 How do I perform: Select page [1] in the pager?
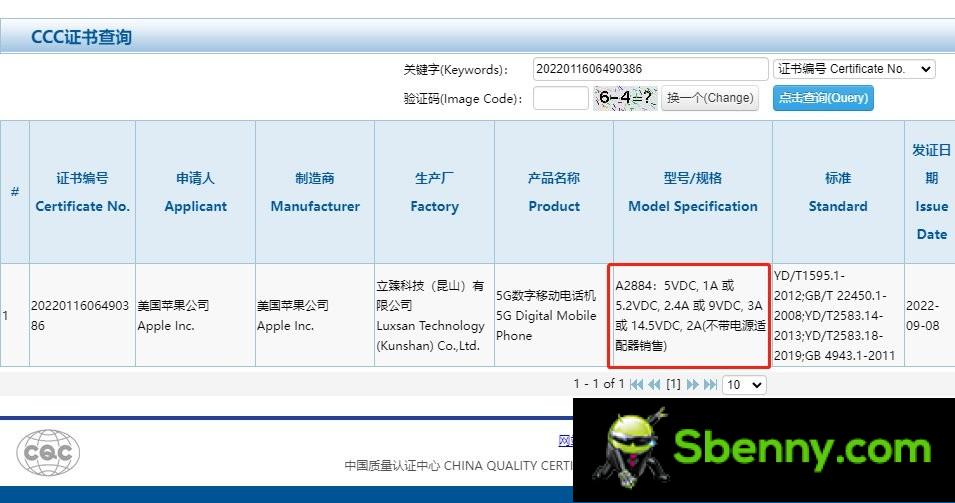coord(673,384)
